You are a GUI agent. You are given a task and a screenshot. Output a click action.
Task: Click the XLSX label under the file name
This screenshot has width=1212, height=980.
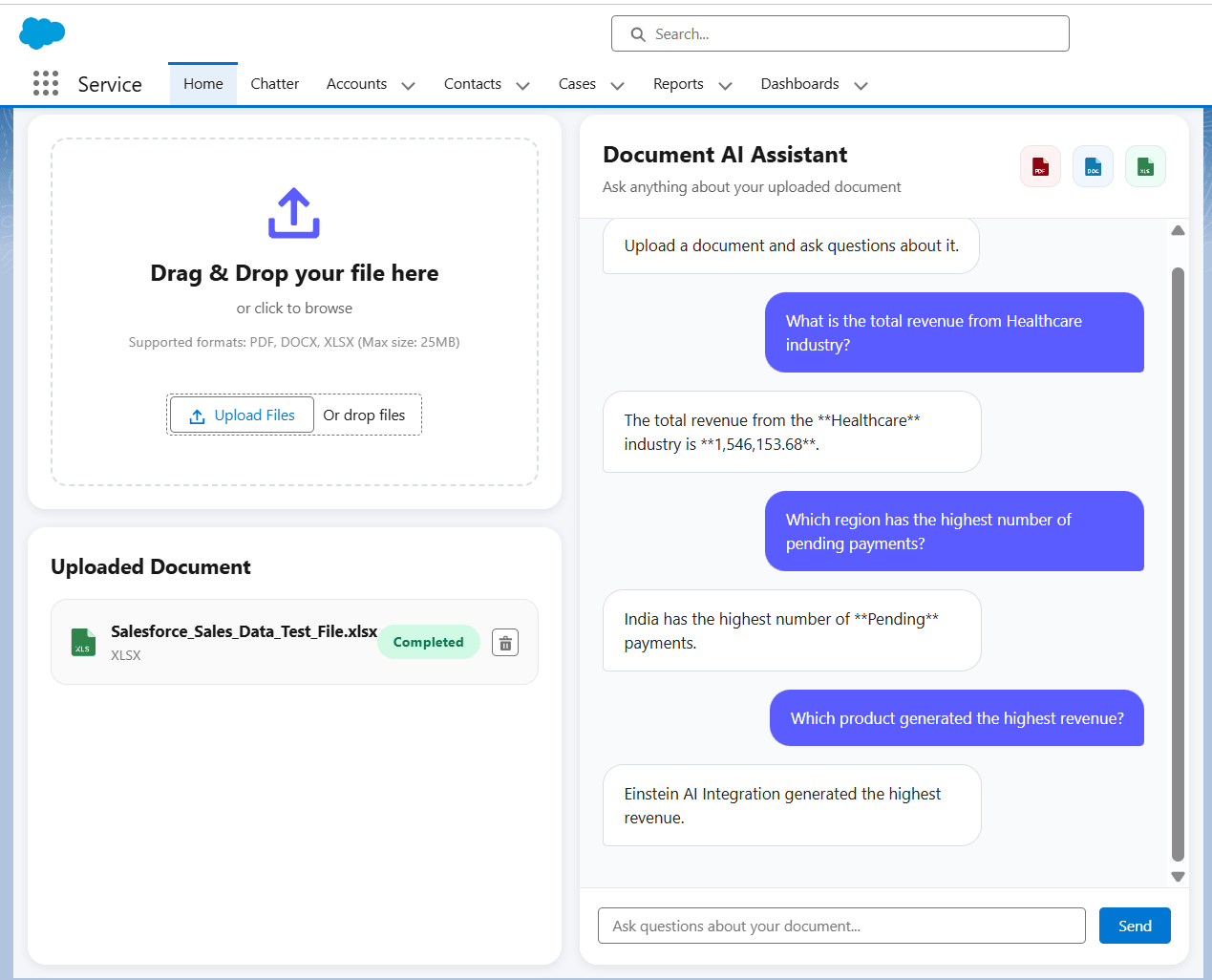(126, 655)
